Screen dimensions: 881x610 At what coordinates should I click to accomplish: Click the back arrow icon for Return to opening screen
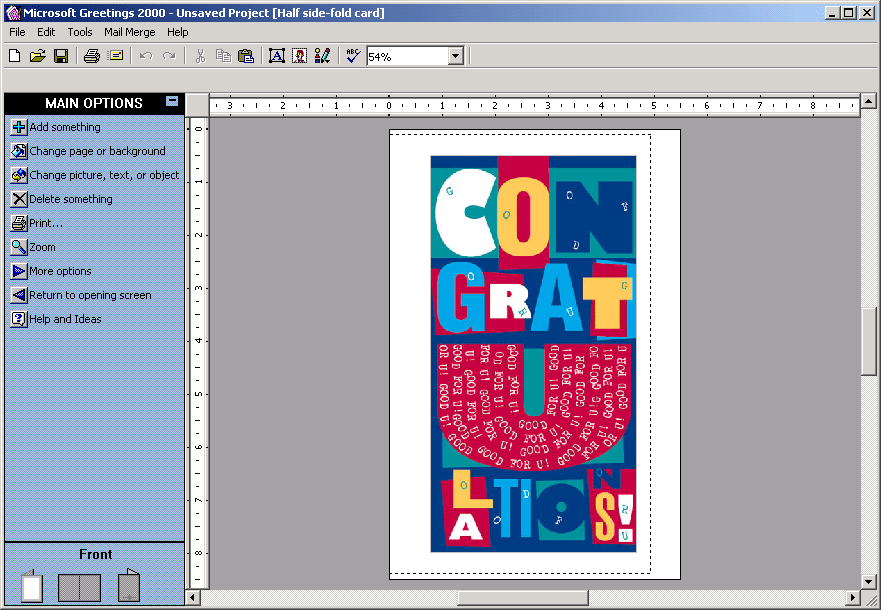pyautogui.click(x=19, y=295)
